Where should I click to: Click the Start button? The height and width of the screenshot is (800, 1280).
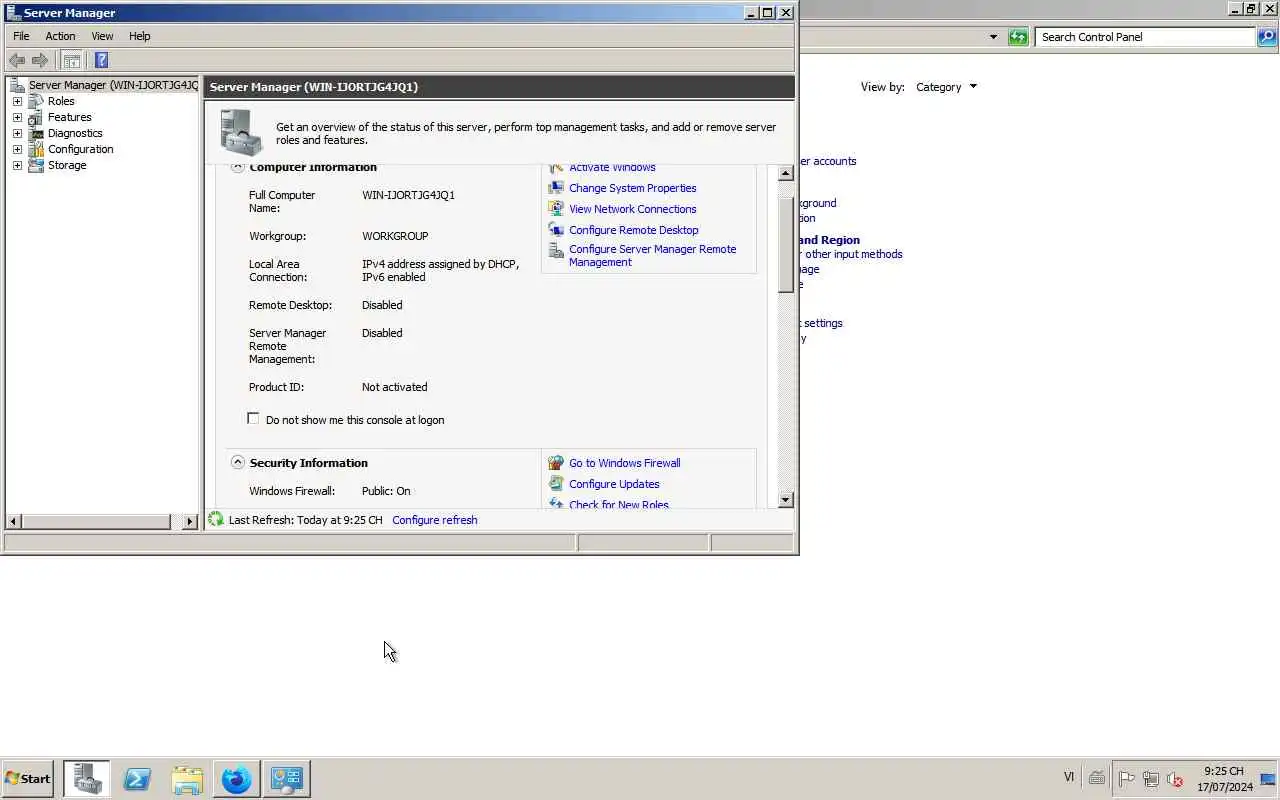(x=28, y=778)
